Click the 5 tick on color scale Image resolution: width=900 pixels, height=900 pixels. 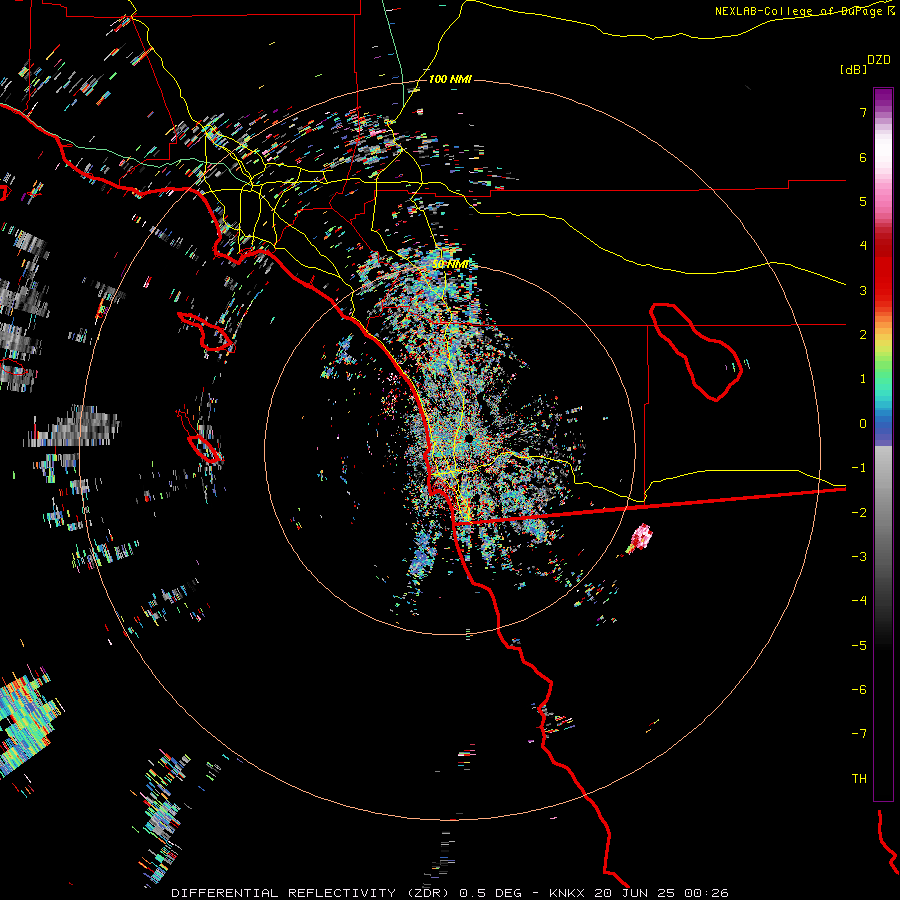[x=863, y=201]
